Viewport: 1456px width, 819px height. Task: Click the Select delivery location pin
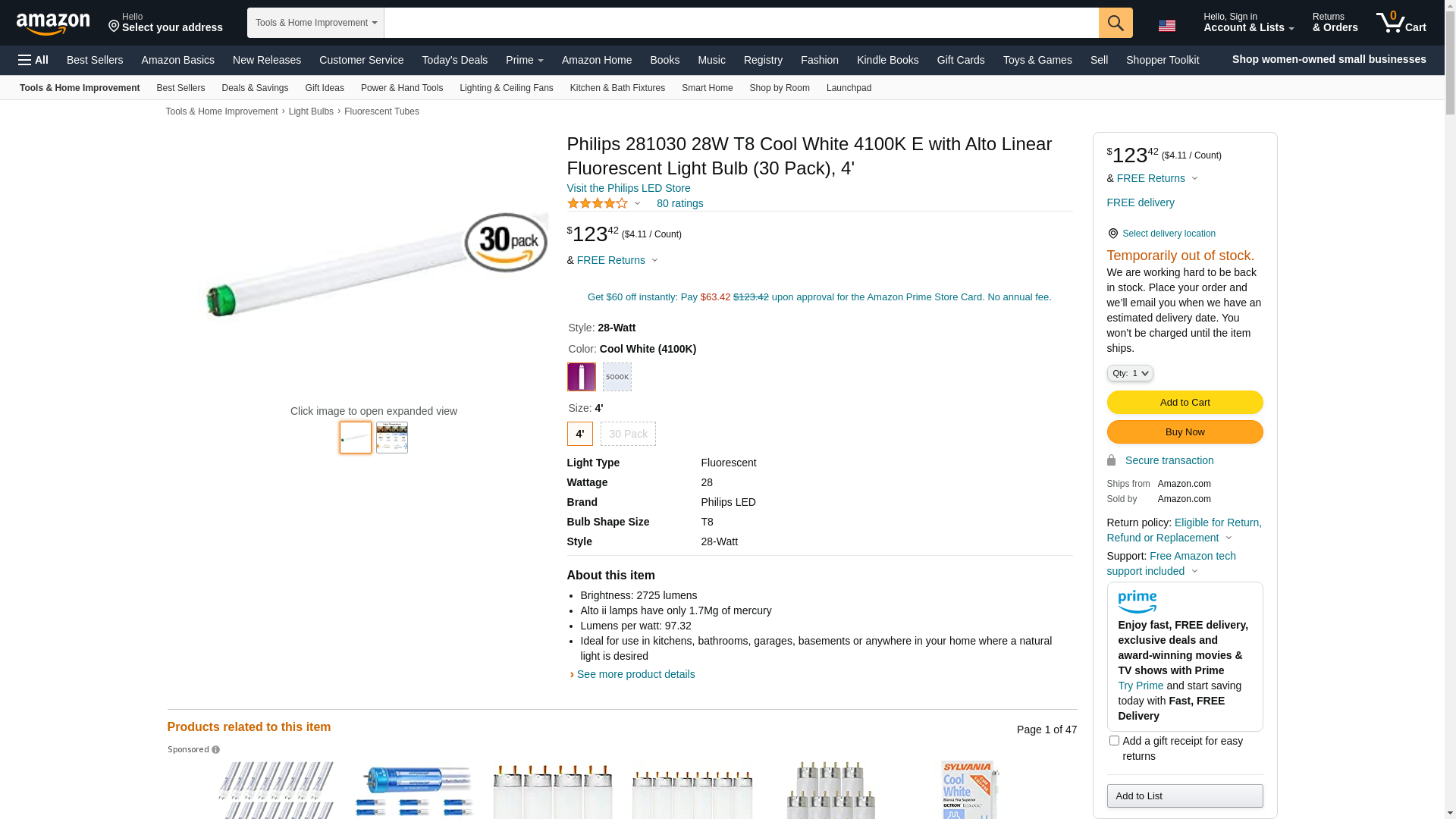click(1112, 234)
